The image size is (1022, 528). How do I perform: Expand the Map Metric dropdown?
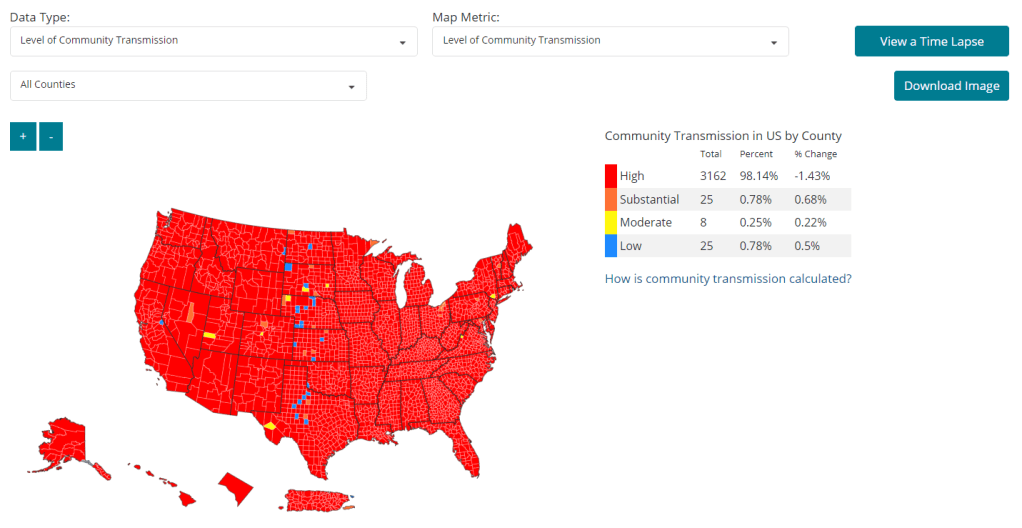click(610, 41)
